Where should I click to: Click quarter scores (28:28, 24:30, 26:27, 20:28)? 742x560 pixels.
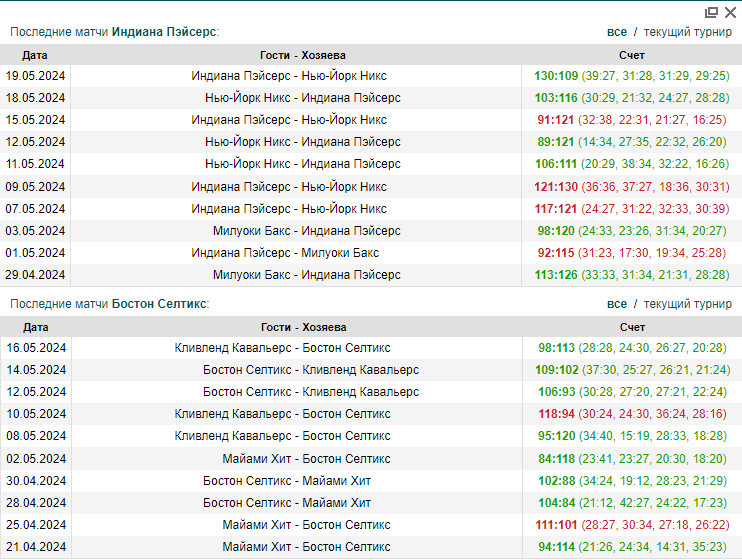pyautogui.click(x=652, y=348)
